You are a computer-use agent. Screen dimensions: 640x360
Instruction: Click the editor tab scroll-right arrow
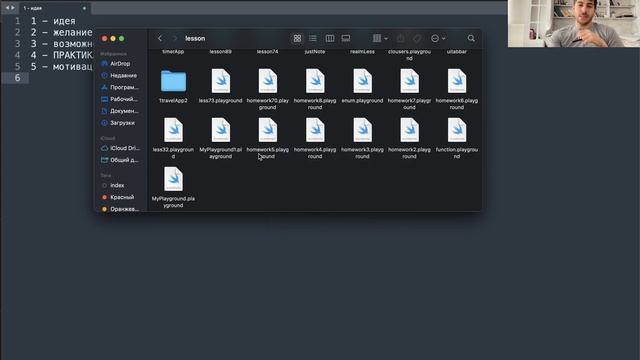[13, 8]
